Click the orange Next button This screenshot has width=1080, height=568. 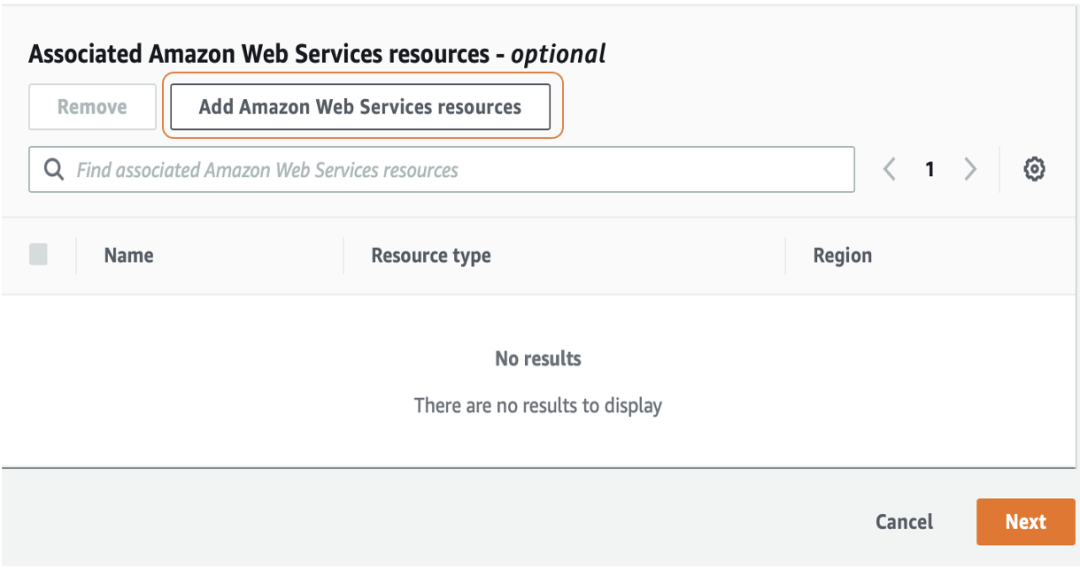click(1026, 521)
